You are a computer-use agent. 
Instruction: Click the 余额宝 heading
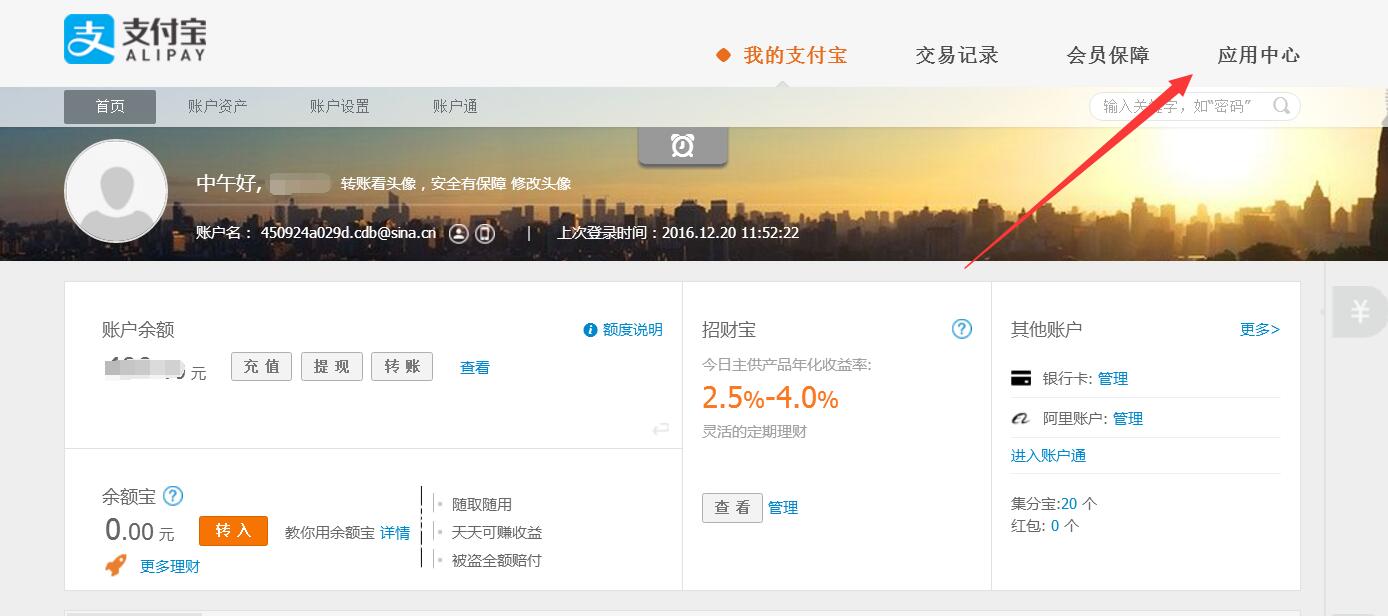pyautogui.click(x=129, y=496)
